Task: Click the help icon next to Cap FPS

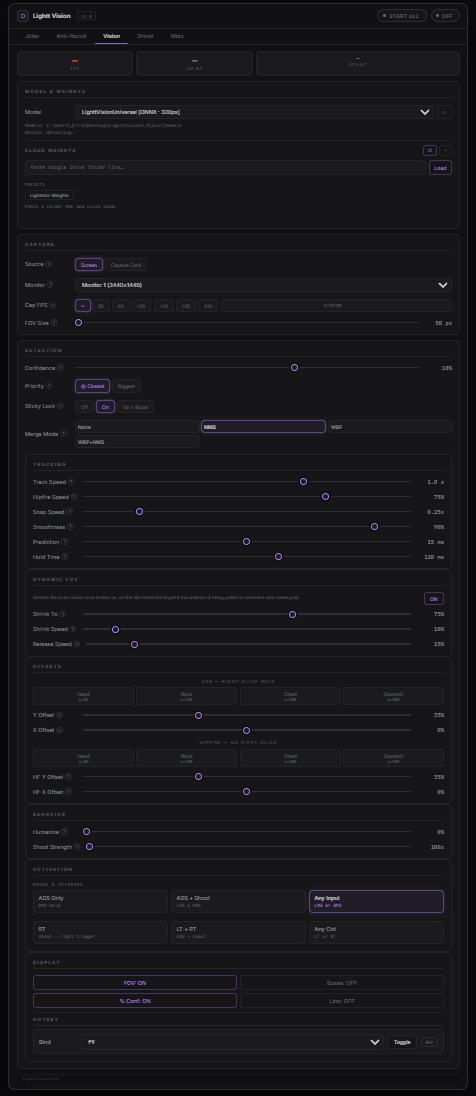Action: tap(52, 305)
